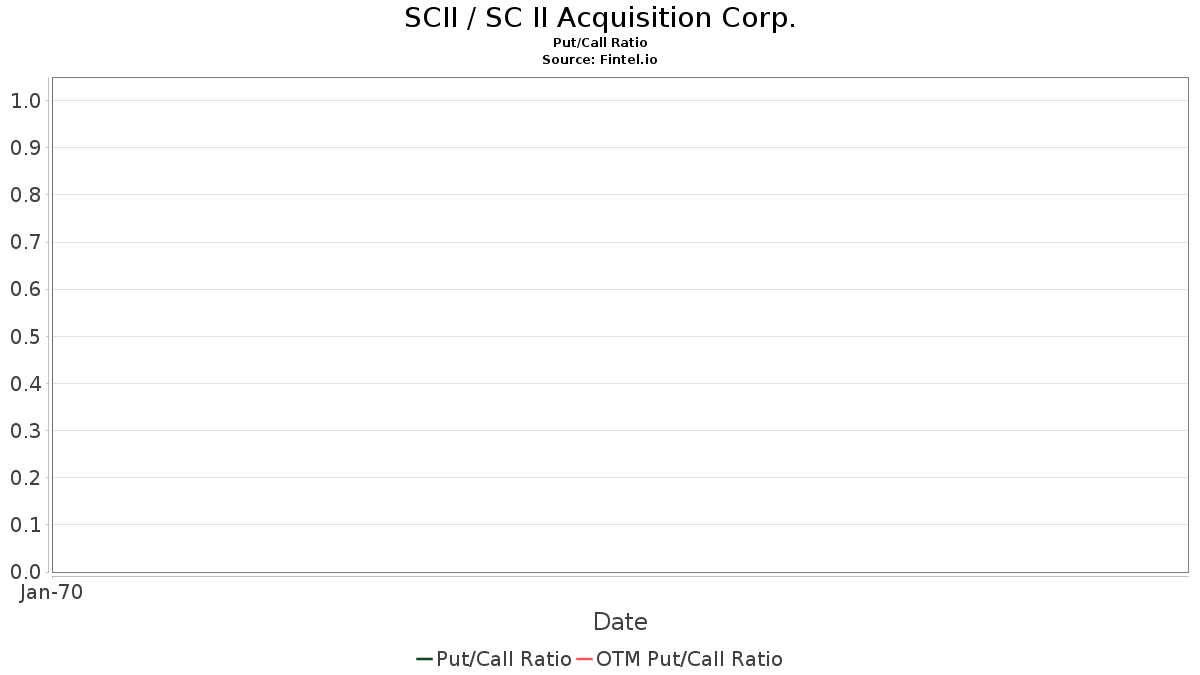Click the 0.5 y-axis label
The width and height of the screenshot is (1200, 675).
click(25, 337)
